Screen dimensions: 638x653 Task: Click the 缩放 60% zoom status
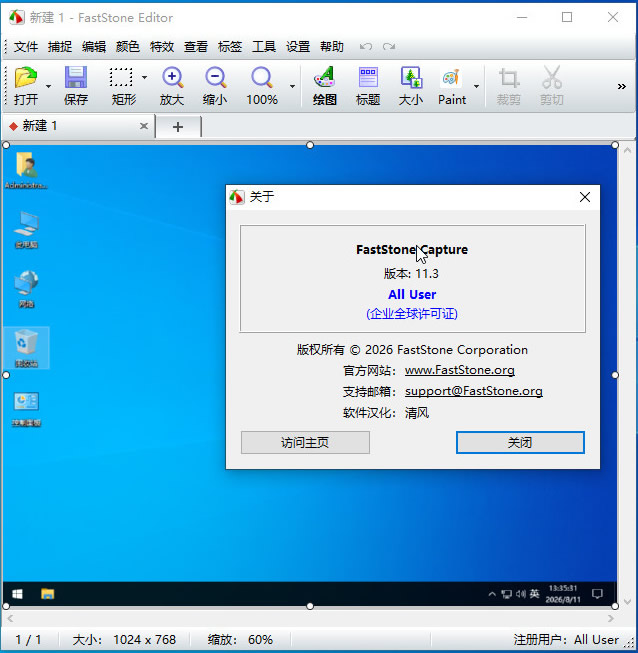pos(240,640)
